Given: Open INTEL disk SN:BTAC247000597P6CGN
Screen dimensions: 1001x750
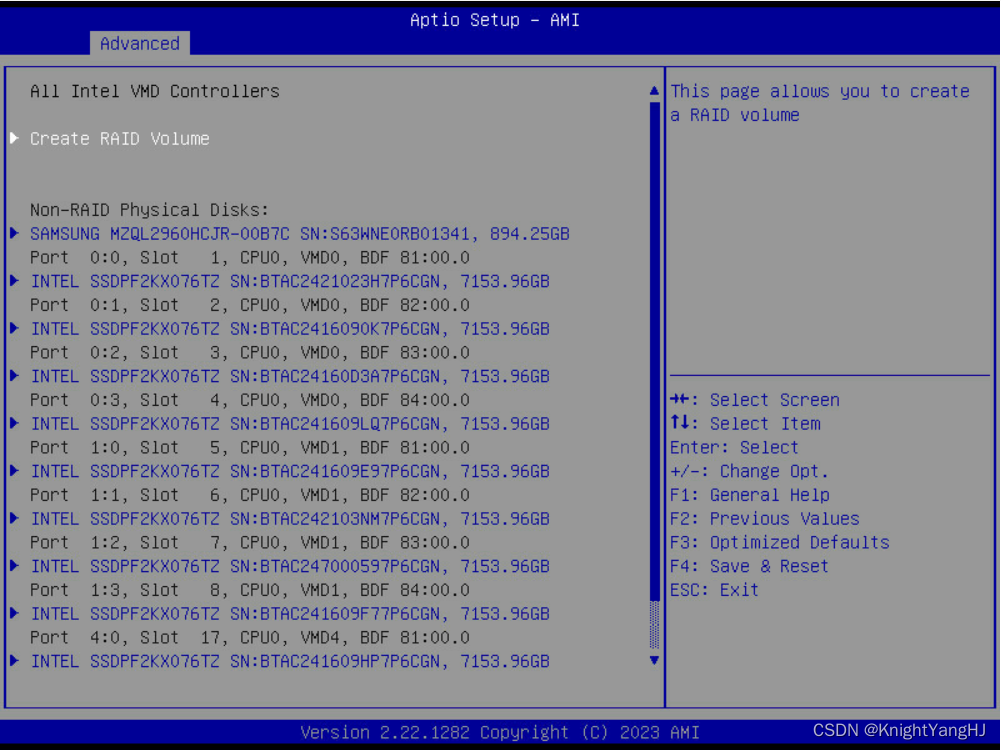Looking at the screenshot, I should (290, 566).
